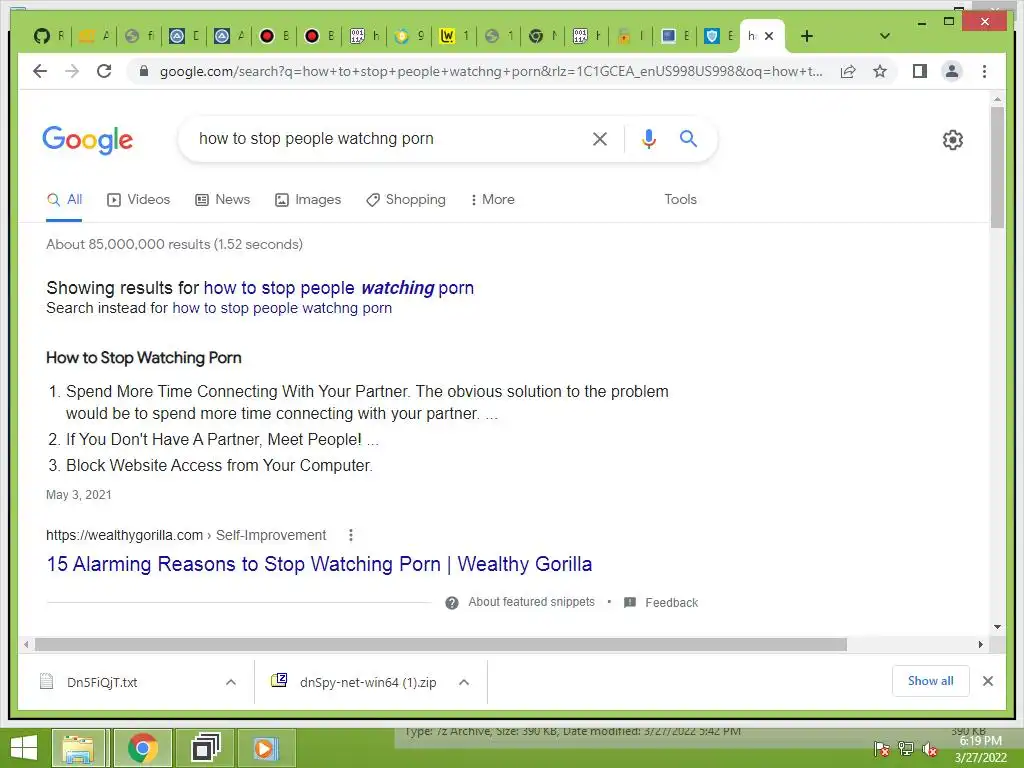1024x768 pixels.
Task: Open Chrome's three-dot menu
Action: coord(984,71)
